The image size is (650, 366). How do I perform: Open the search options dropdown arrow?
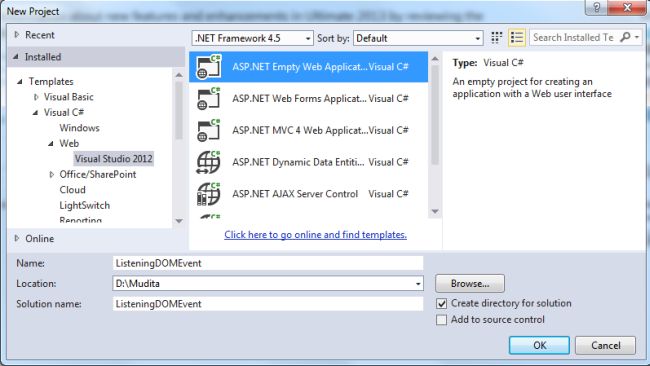[x=637, y=37]
